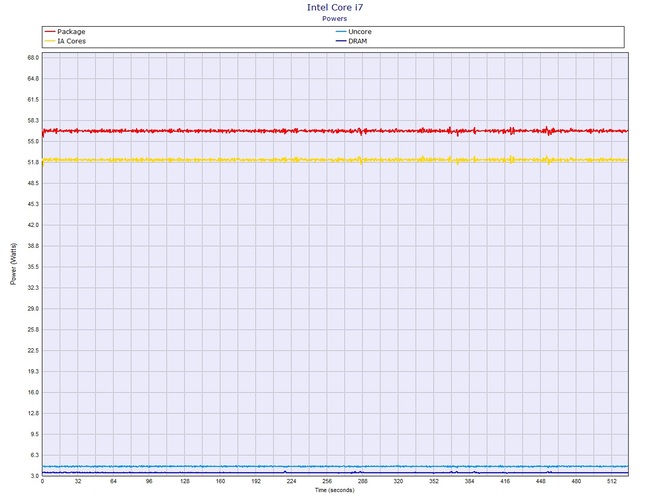This screenshot has width=670, height=502.
Task: Click the 96 tick on the time axis
Action: [149, 481]
